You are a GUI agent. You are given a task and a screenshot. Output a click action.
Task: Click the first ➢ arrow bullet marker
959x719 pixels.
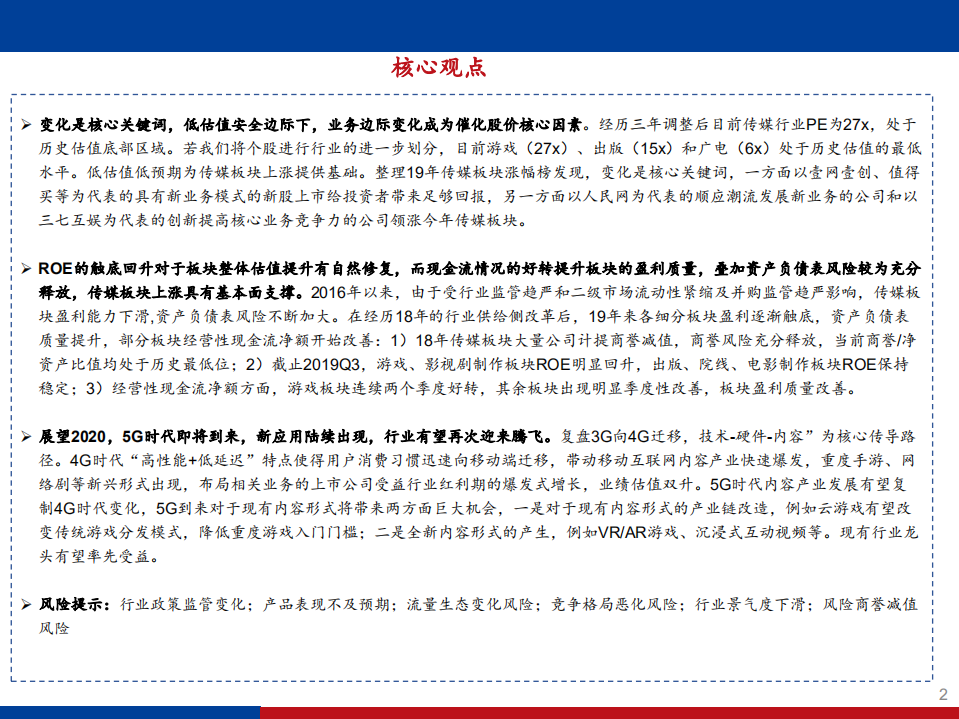point(25,125)
